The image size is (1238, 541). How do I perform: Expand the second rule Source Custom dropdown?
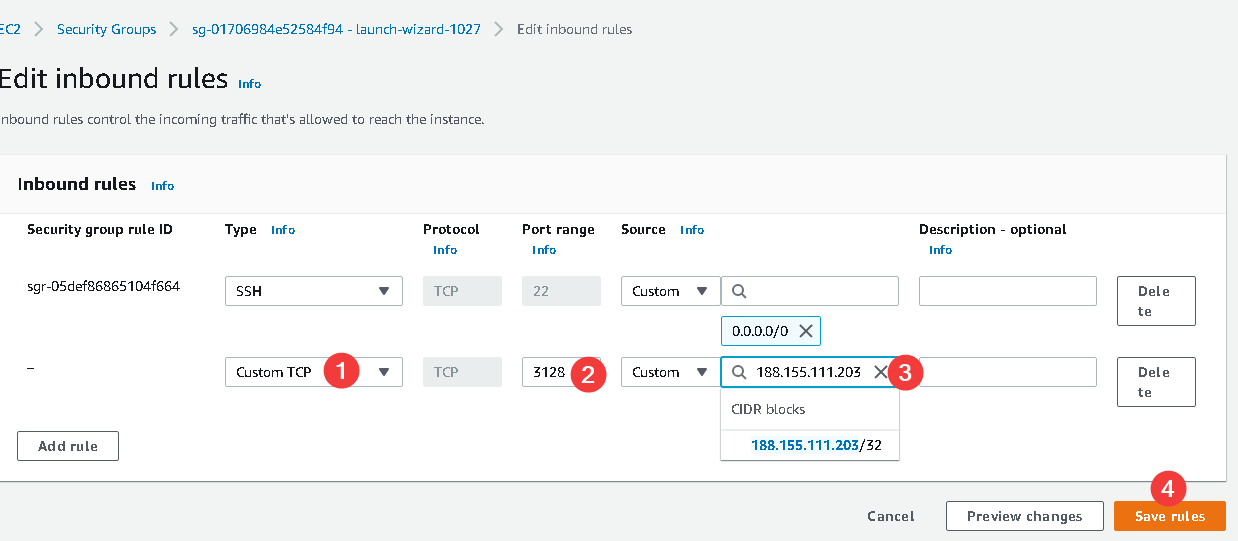[670, 372]
